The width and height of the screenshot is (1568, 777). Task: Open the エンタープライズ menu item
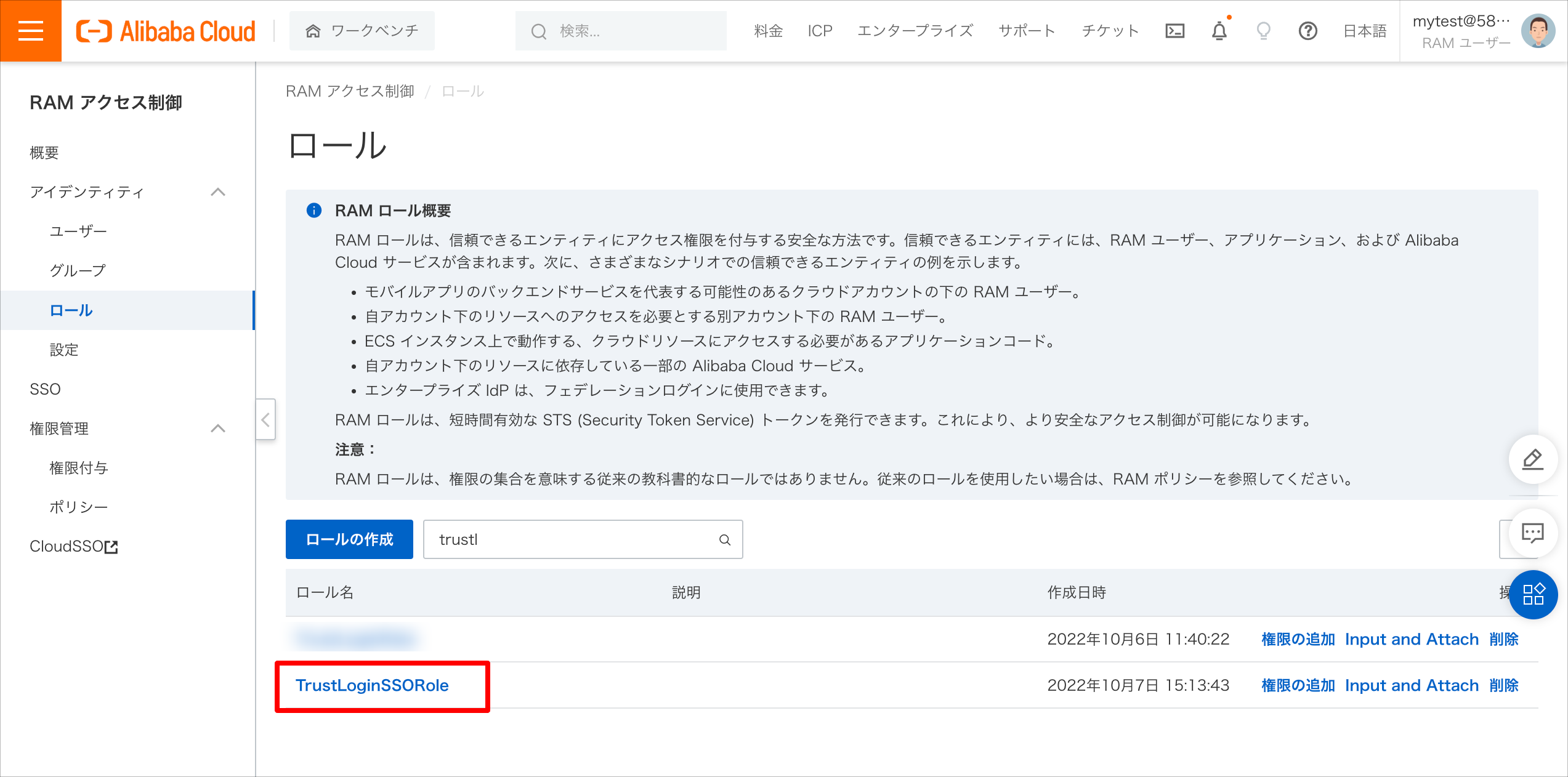click(915, 31)
